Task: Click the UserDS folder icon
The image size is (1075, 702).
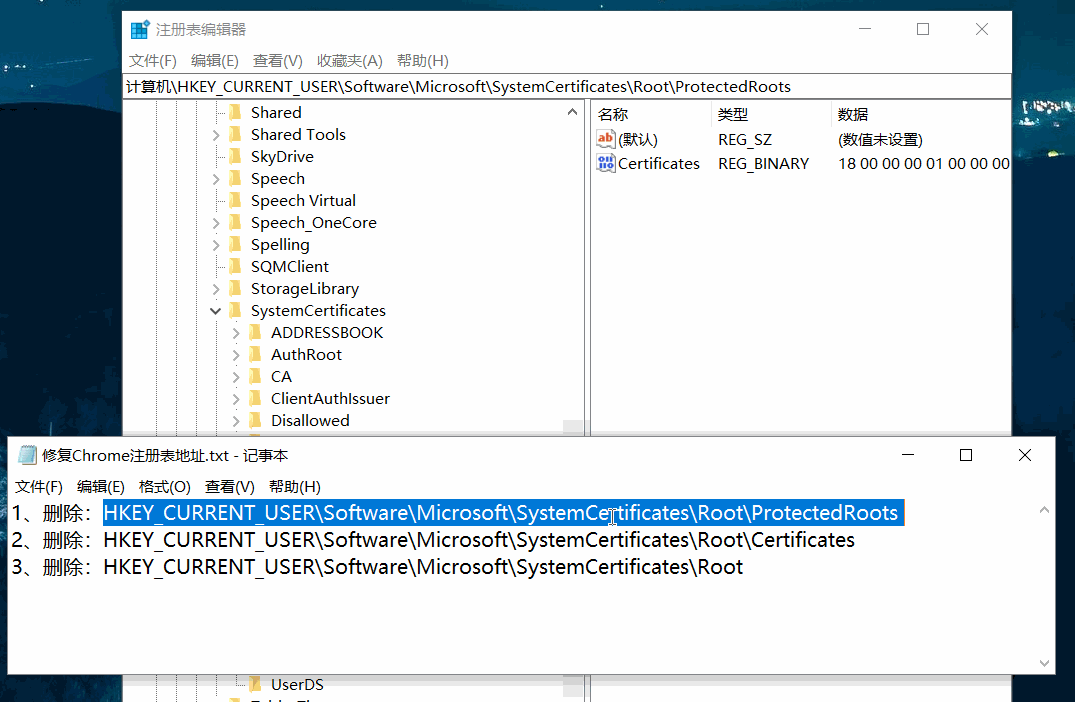Action: 256,683
